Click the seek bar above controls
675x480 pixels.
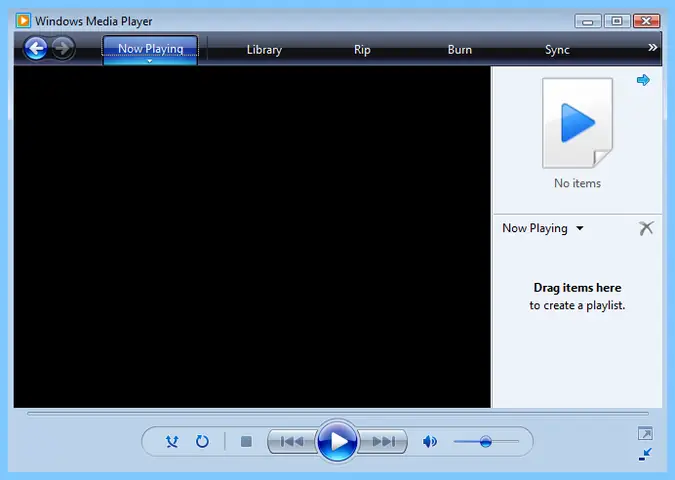[x=338, y=414]
